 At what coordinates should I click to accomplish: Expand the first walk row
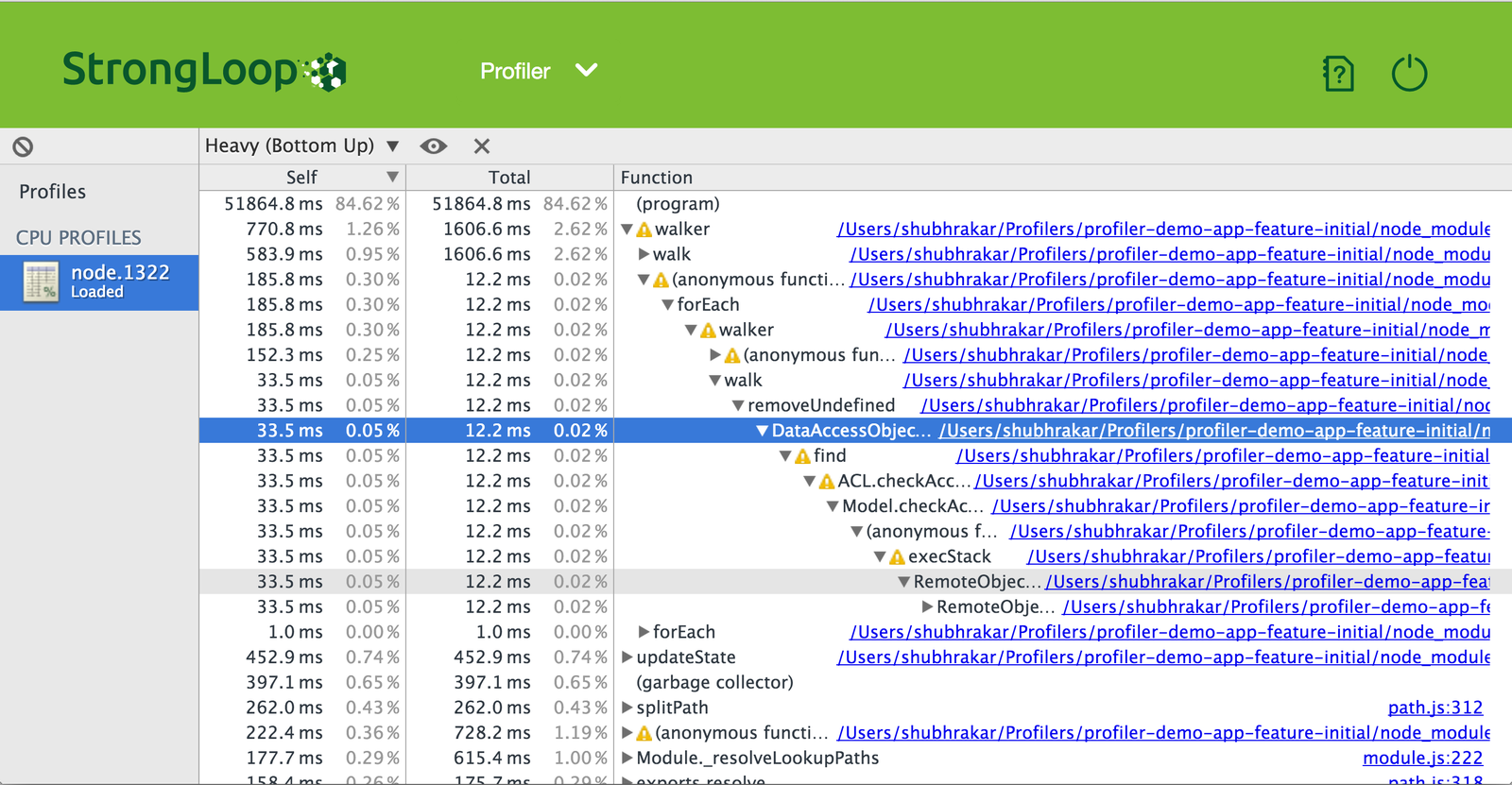644,254
